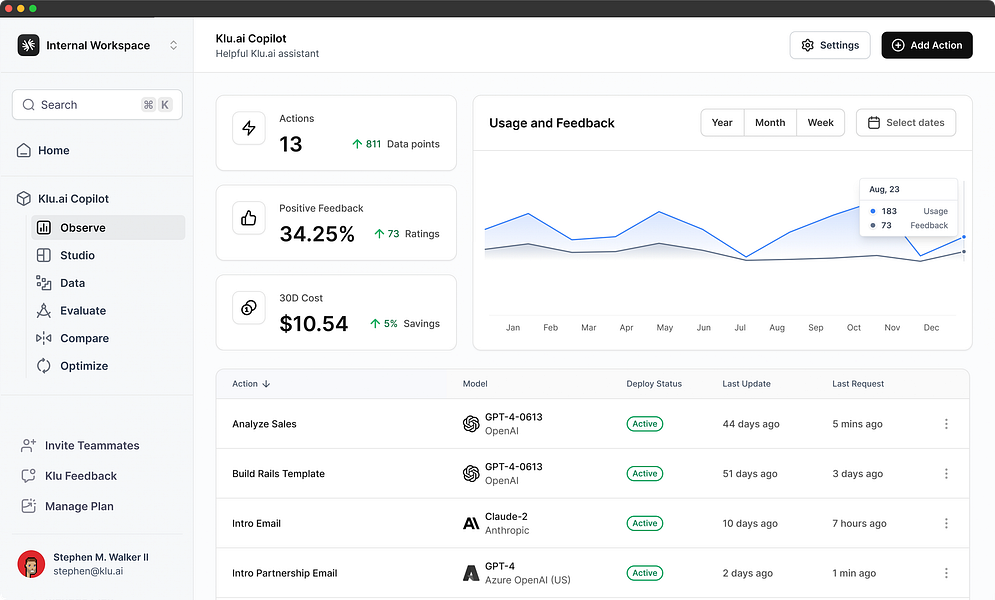Switch chart range to Week
995x600 pixels.
click(x=820, y=122)
